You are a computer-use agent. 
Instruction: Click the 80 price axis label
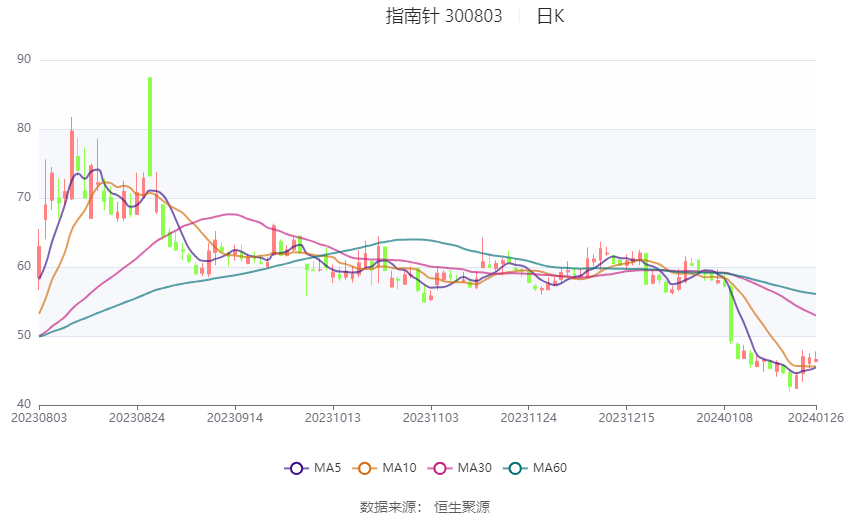pos(24,128)
